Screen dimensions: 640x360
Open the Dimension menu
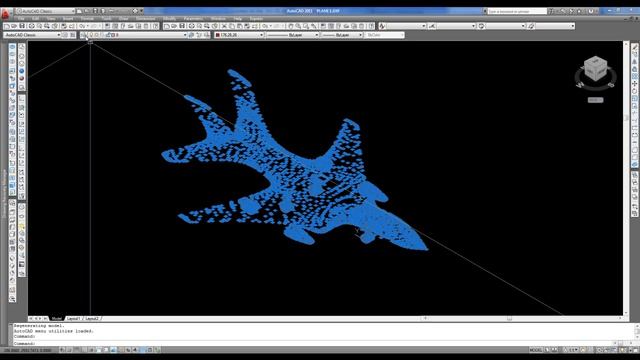click(x=145, y=19)
